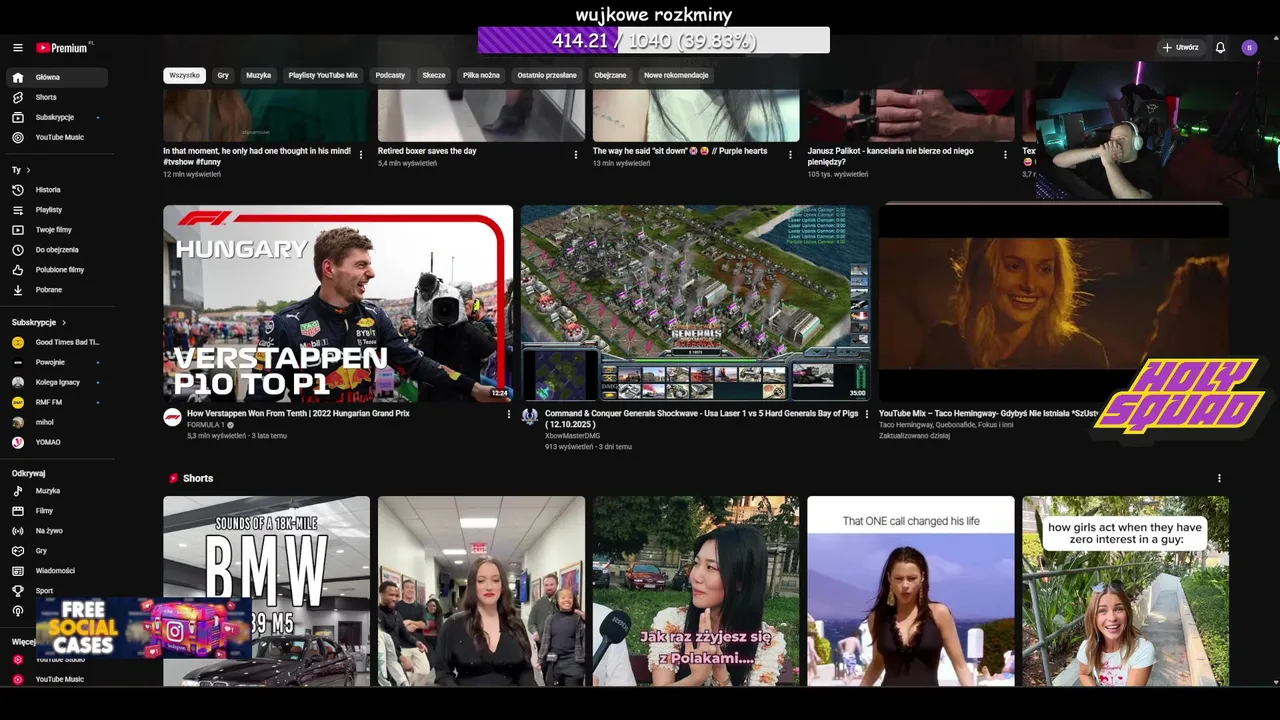
Task: Select the Piłka nożna chip
Action: pos(481,75)
